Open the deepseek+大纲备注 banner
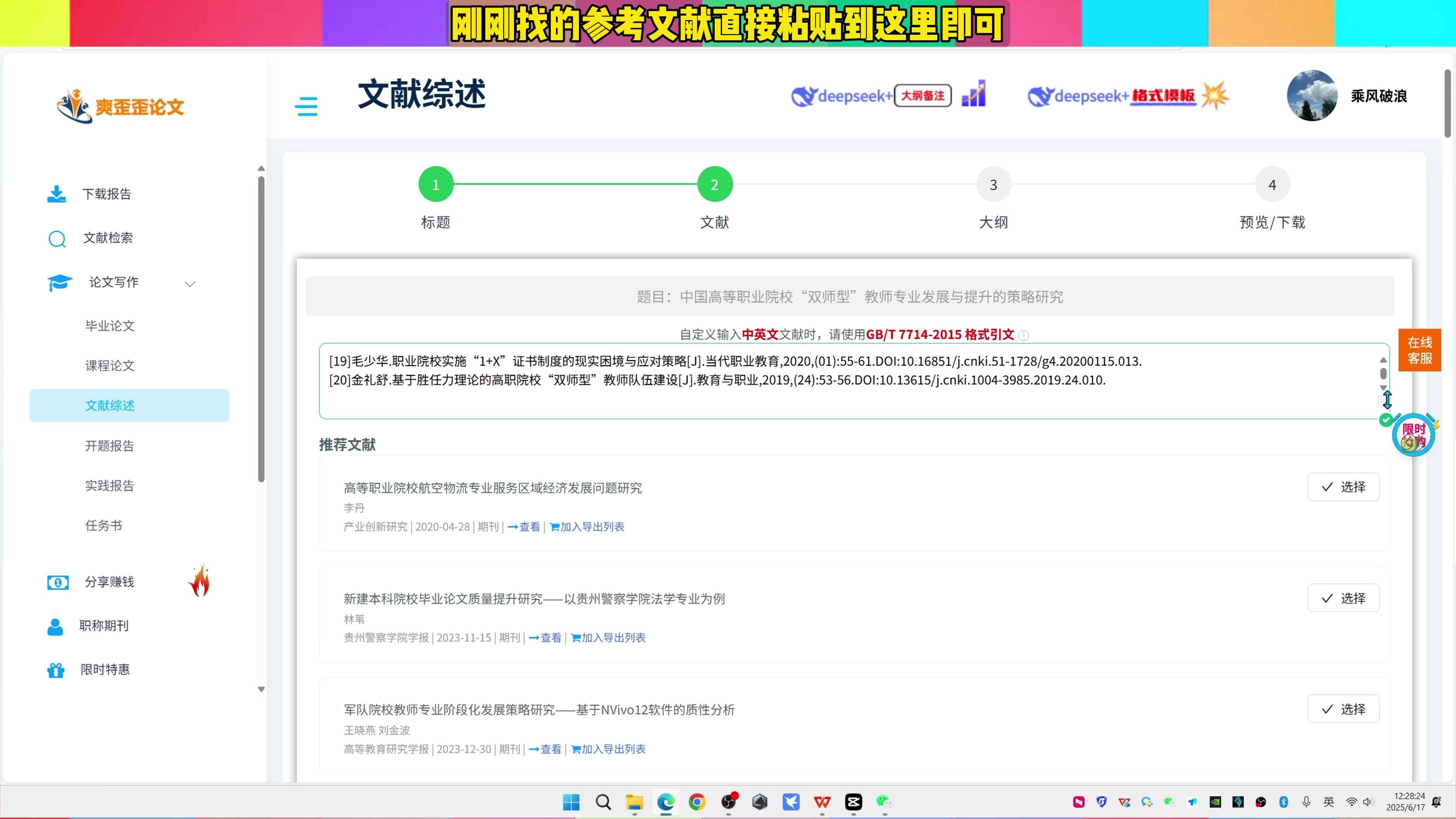This screenshot has height=819, width=1456. click(x=871, y=96)
